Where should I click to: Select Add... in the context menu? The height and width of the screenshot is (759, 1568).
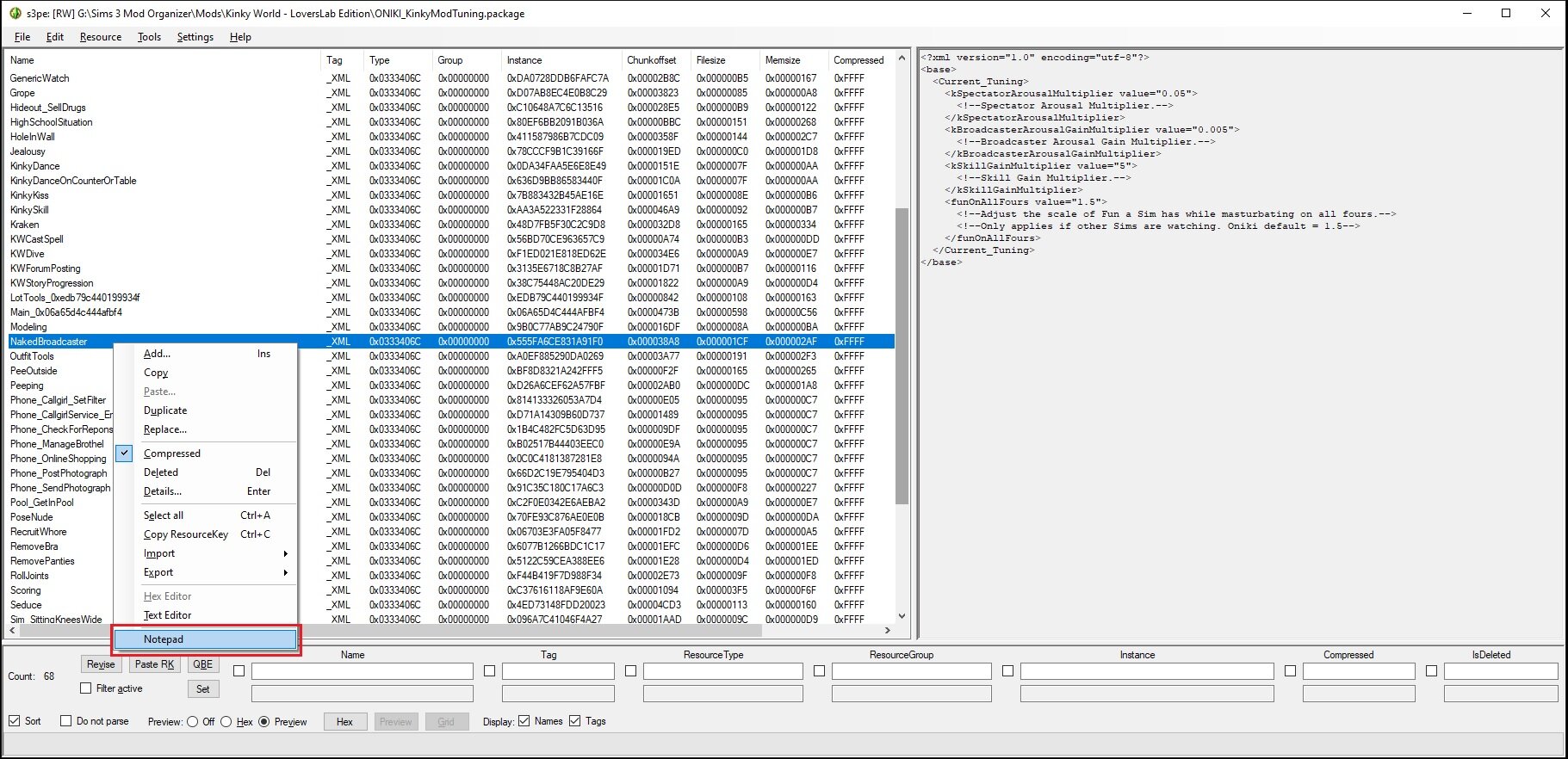tap(207, 354)
